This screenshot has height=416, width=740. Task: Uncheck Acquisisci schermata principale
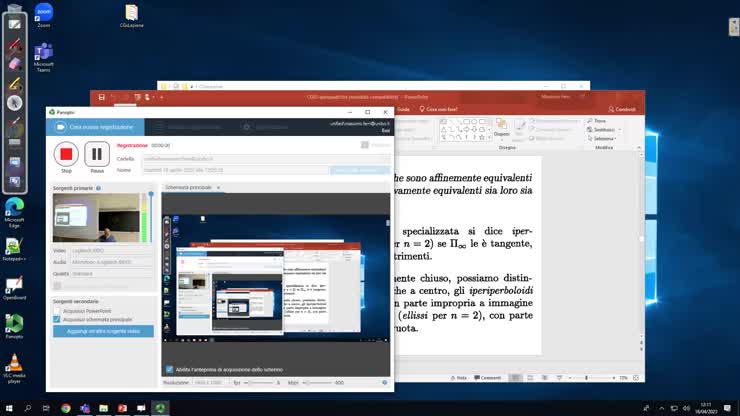(x=57, y=319)
